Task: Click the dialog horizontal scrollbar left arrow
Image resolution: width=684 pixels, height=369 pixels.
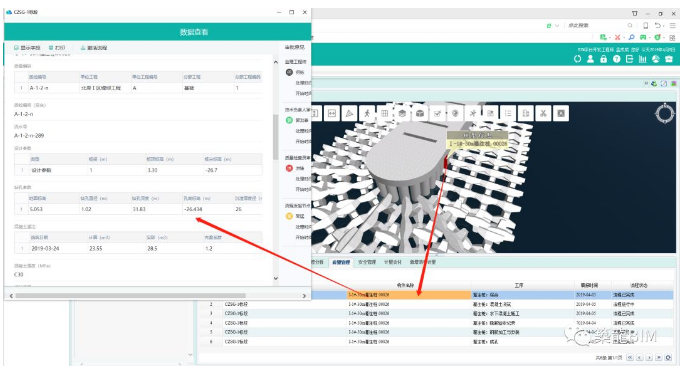Action: point(11,296)
